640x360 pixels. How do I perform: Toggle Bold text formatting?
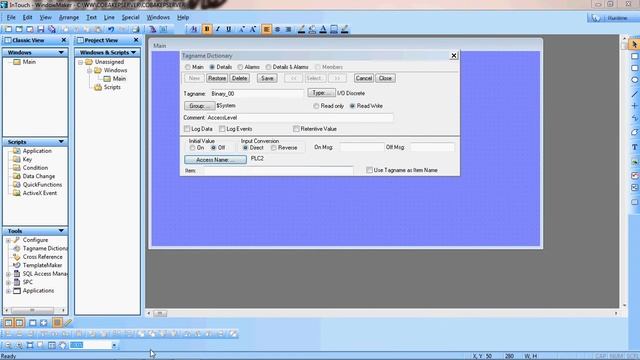coord(207,29)
